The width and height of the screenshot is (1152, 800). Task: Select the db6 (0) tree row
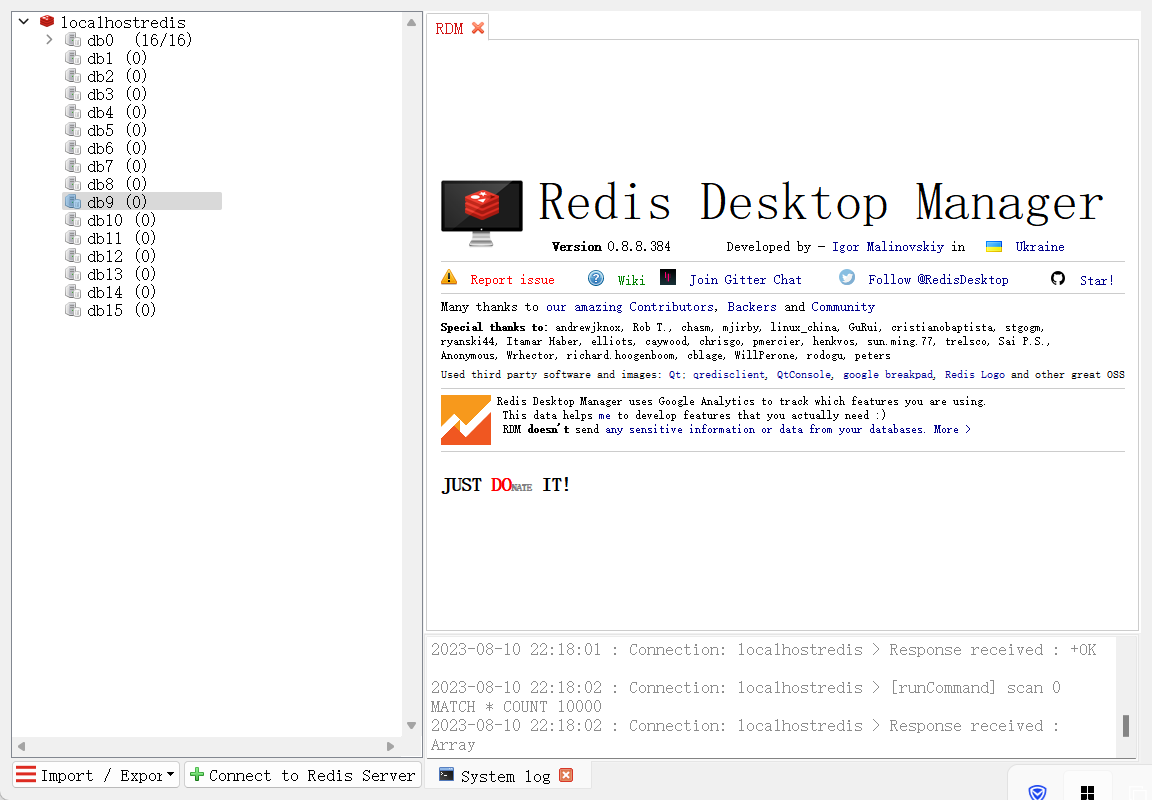[117, 148]
